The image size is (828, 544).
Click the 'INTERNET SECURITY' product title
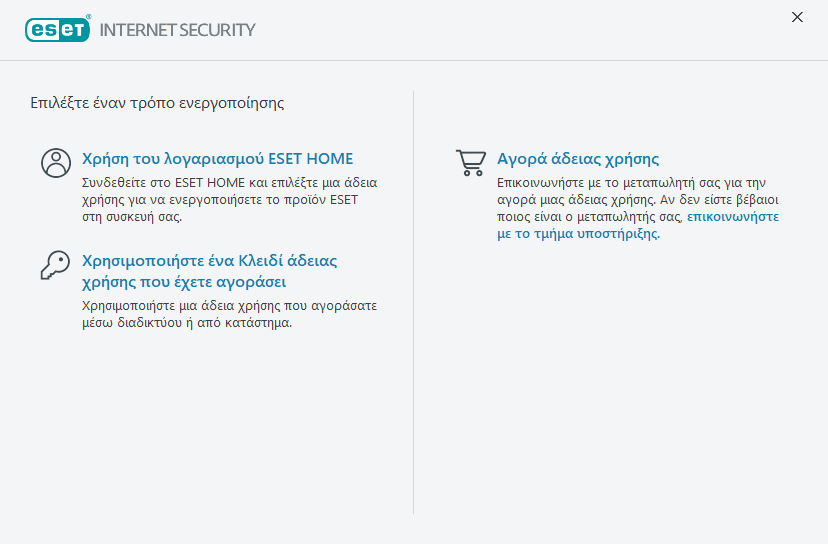(x=177, y=30)
